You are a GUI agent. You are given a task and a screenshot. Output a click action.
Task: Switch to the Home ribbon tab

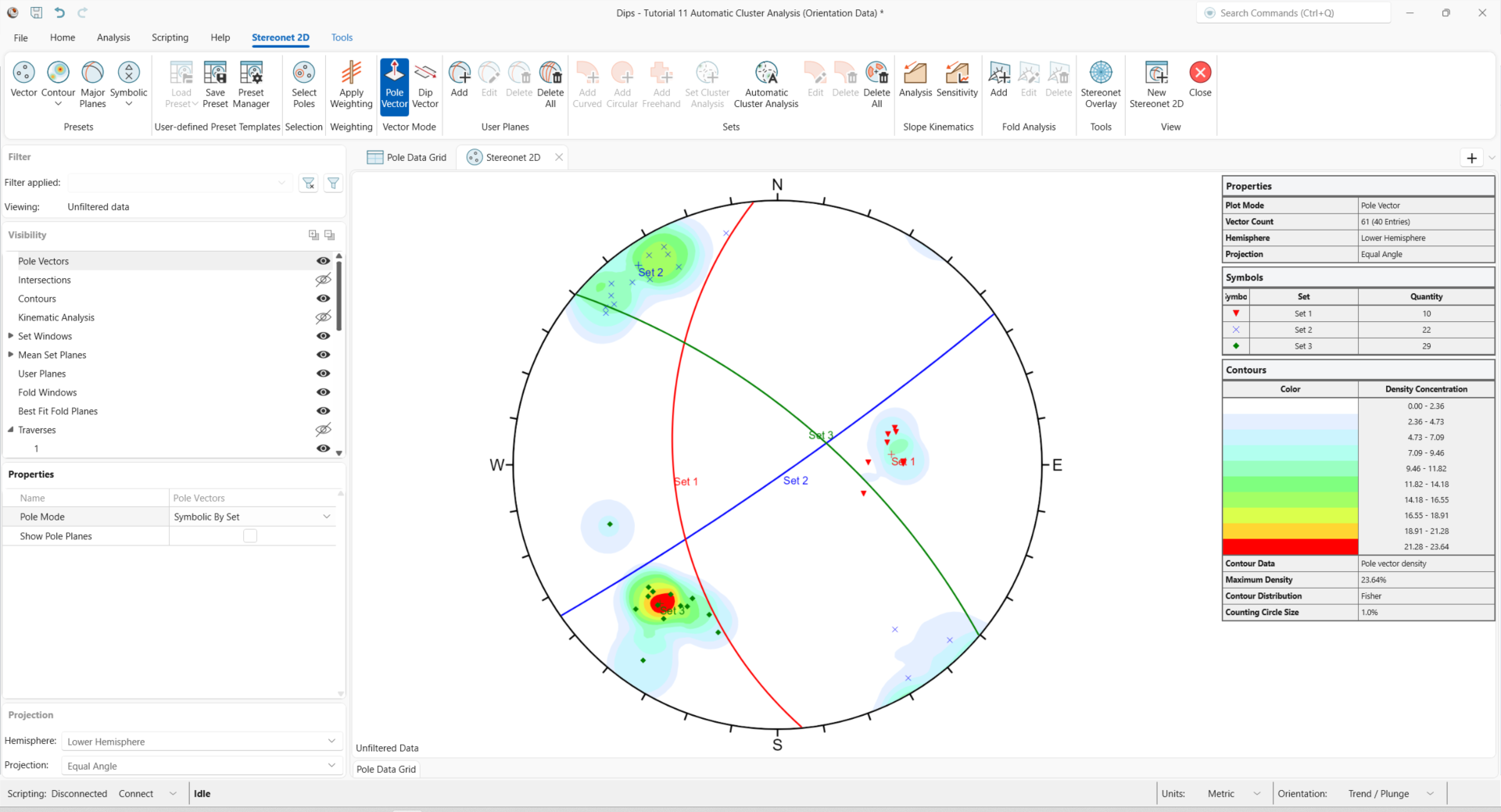point(63,38)
